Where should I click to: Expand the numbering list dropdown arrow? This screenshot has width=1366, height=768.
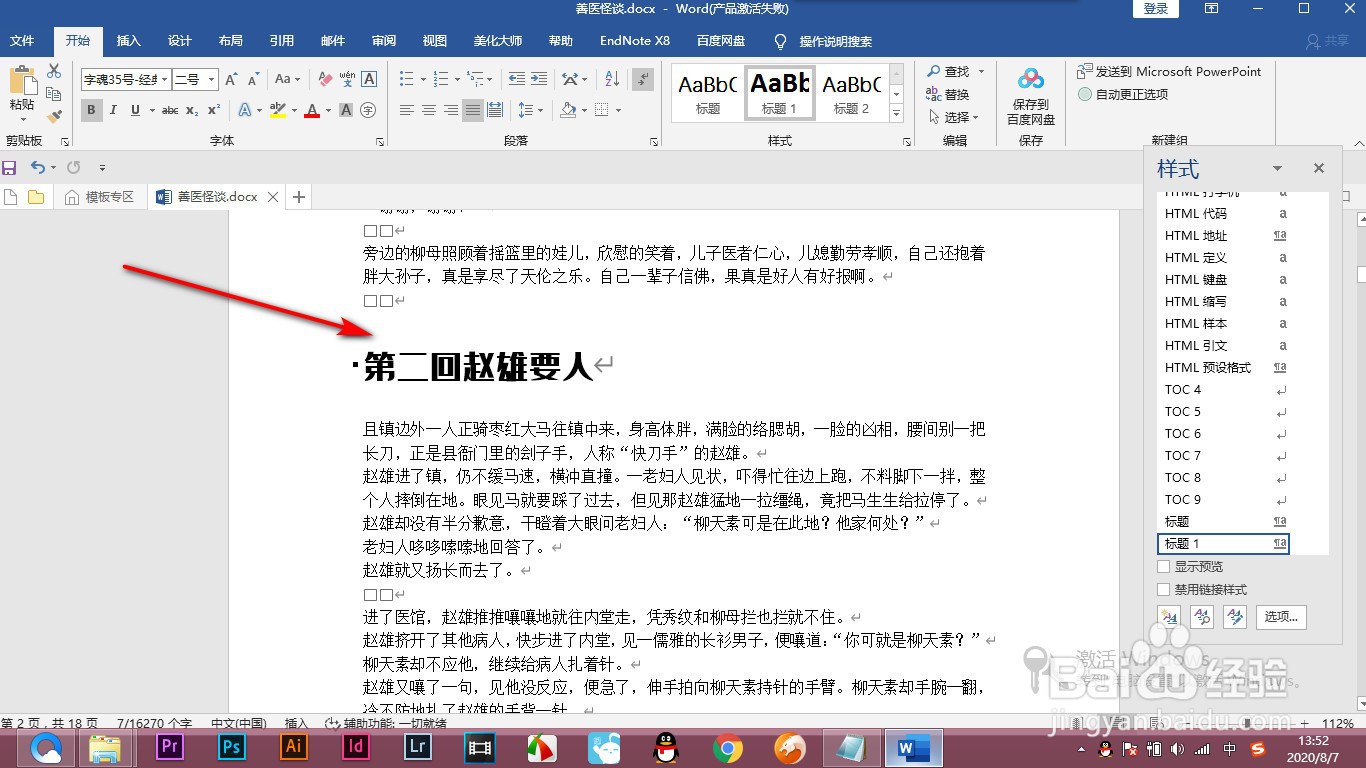pos(455,79)
